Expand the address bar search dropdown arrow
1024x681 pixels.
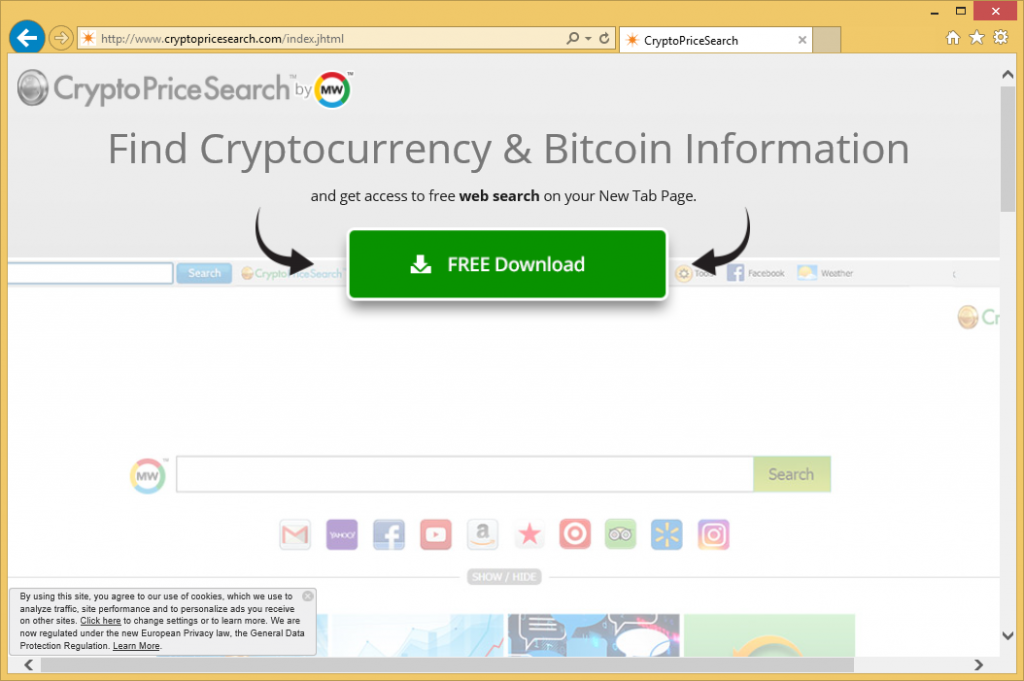(x=588, y=39)
